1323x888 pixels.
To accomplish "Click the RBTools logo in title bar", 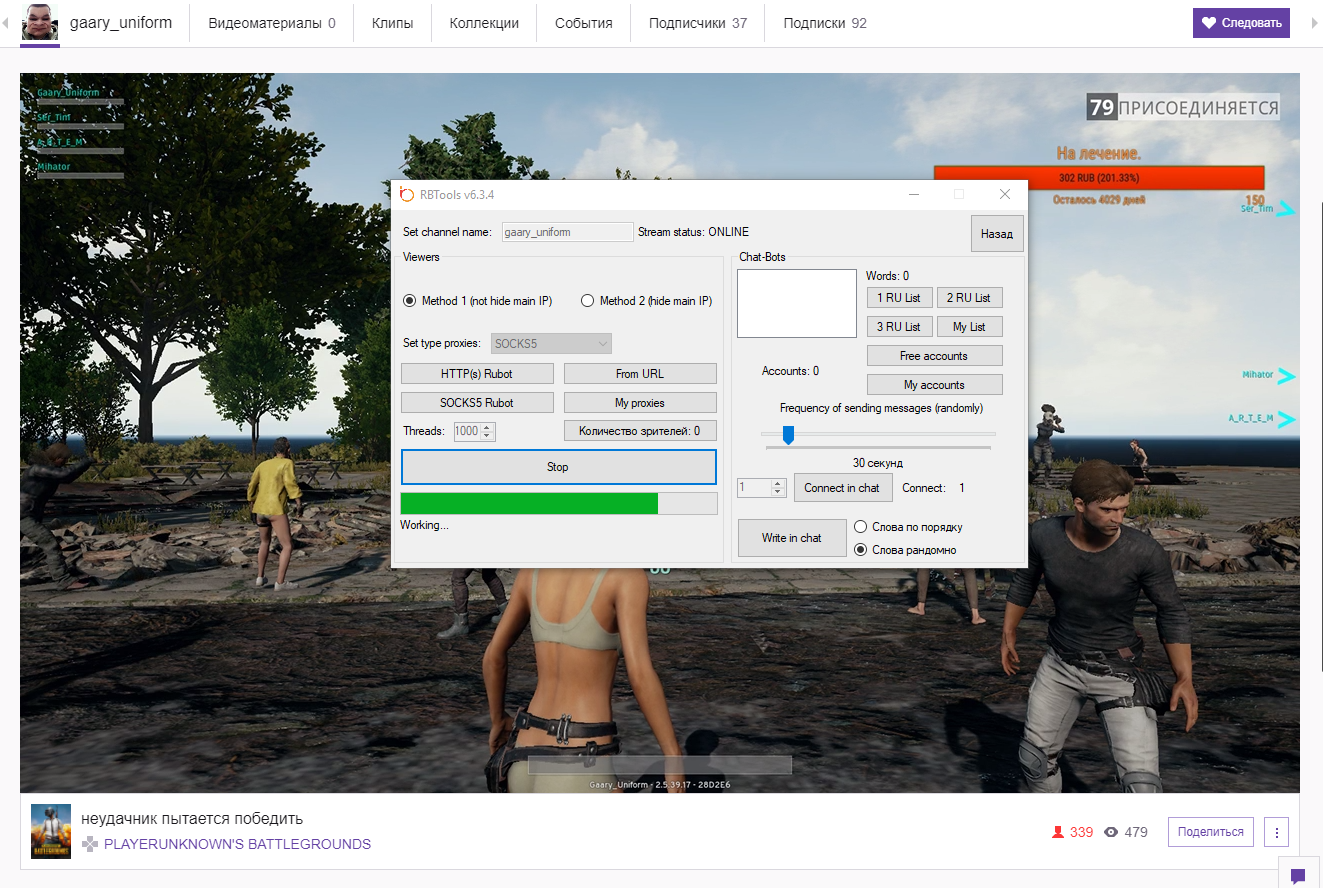I will (x=407, y=194).
